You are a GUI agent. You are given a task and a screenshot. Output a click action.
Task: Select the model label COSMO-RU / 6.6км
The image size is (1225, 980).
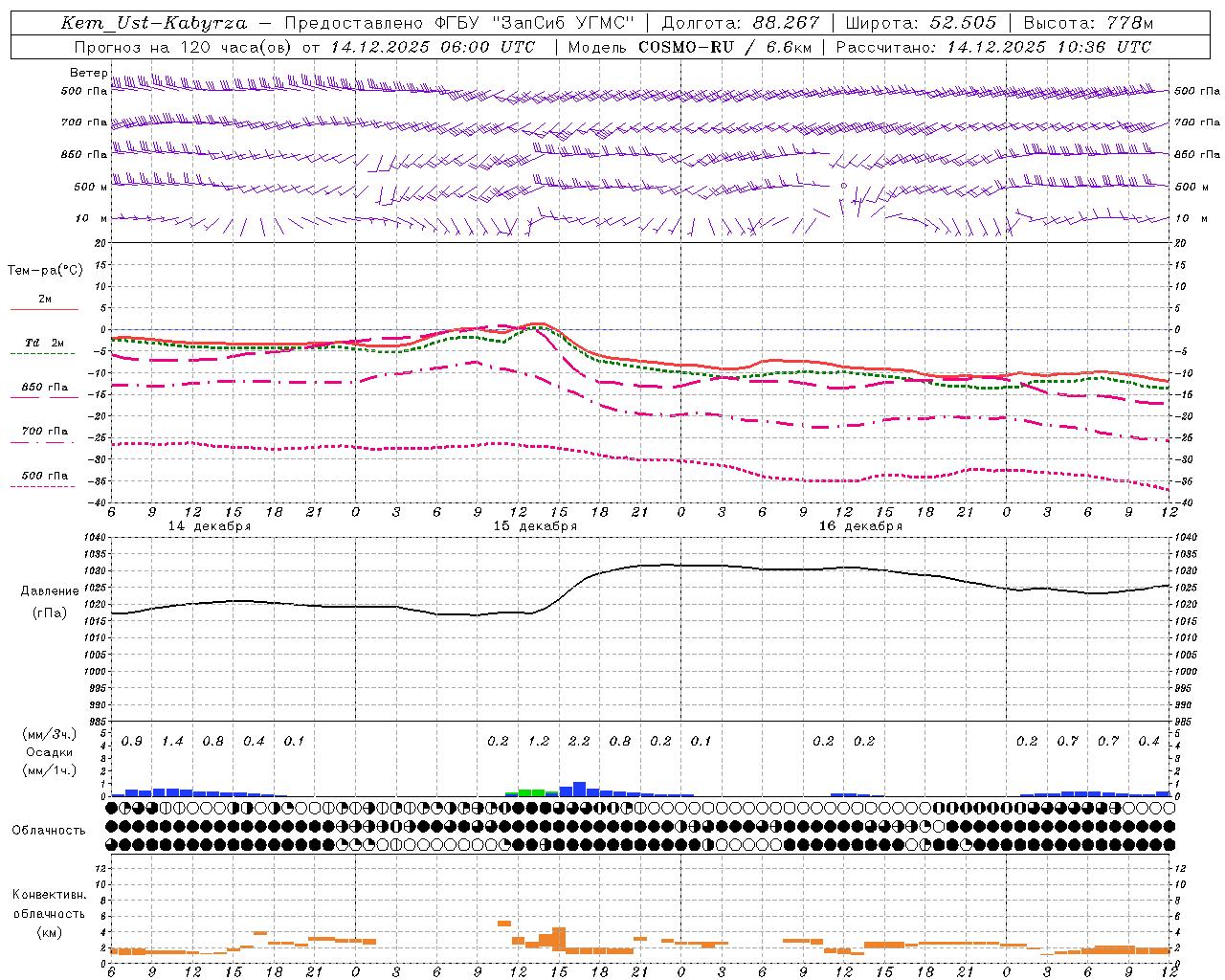(x=724, y=47)
